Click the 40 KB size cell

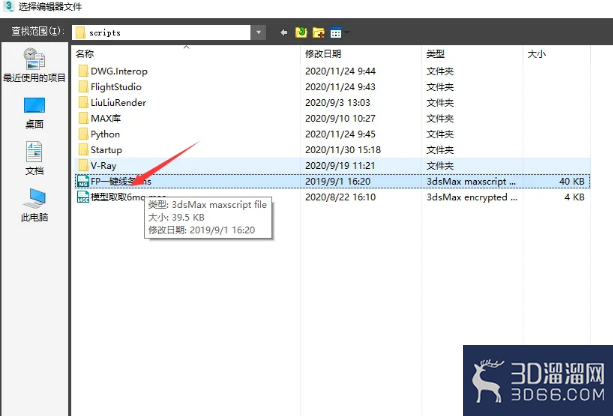572,181
